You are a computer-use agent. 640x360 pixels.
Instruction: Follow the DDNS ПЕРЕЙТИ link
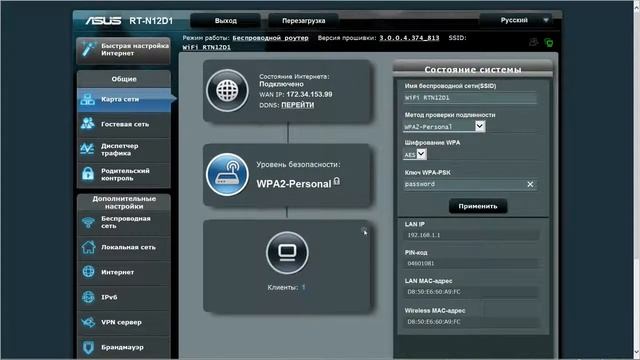[x=298, y=105]
